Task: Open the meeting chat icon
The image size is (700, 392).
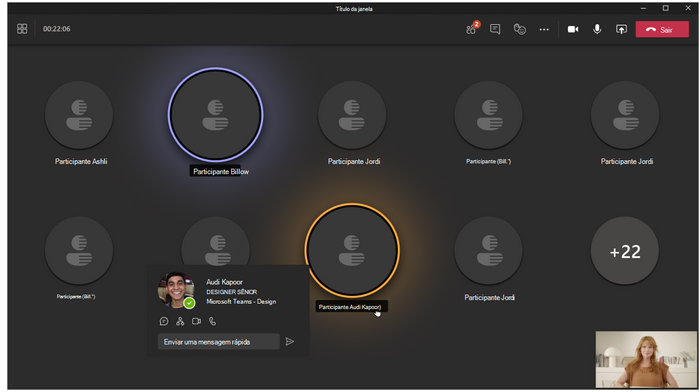Action: click(x=495, y=29)
